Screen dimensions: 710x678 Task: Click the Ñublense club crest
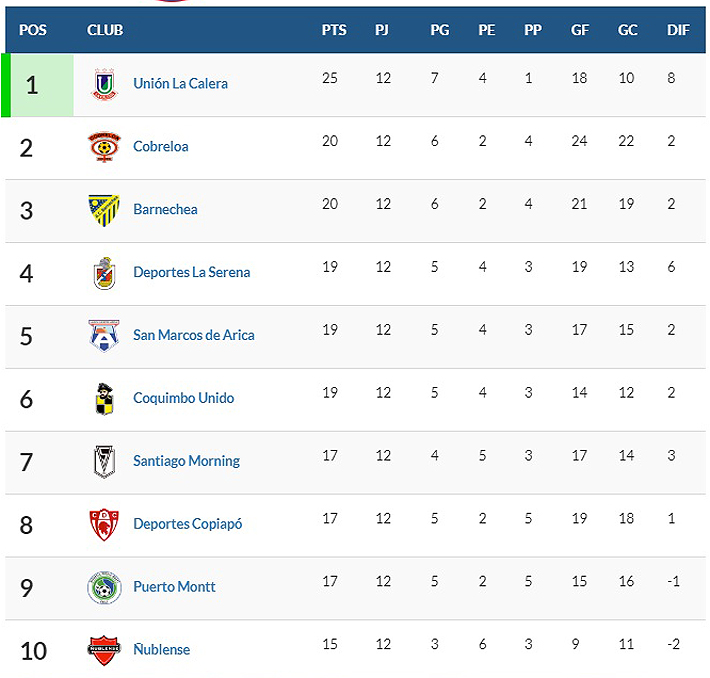[x=103, y=650]
